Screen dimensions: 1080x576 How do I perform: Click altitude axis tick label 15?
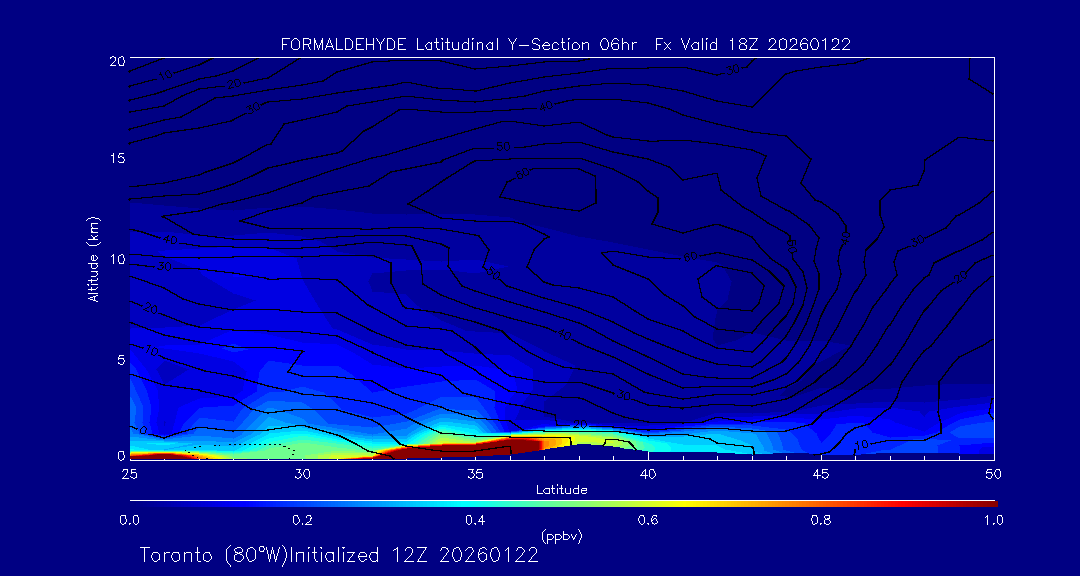116,158
